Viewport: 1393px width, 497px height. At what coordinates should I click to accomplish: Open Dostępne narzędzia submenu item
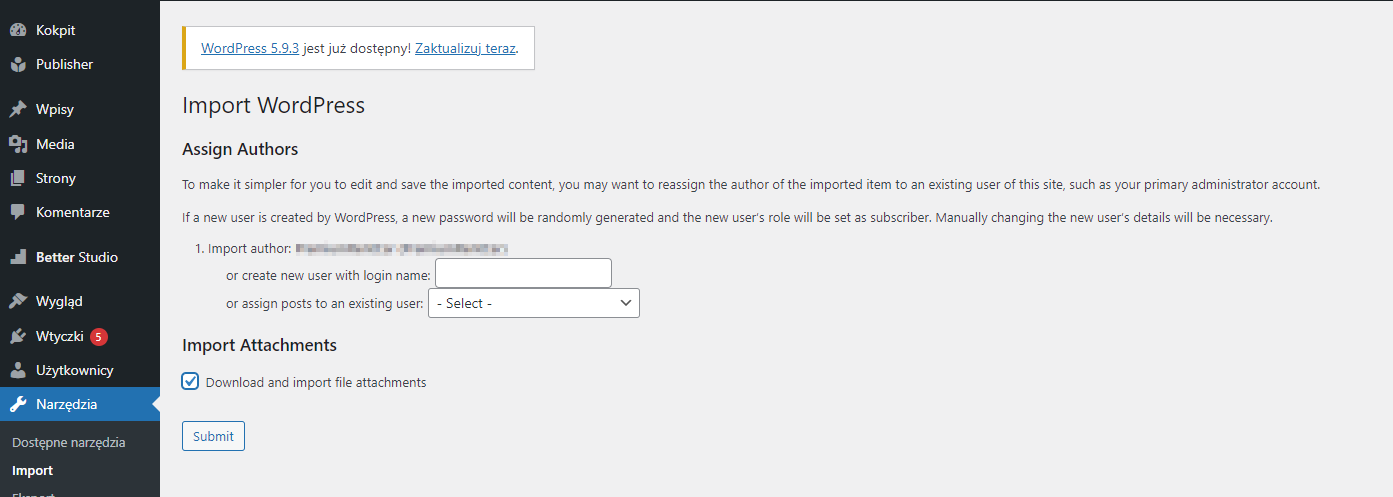point(69,442)
